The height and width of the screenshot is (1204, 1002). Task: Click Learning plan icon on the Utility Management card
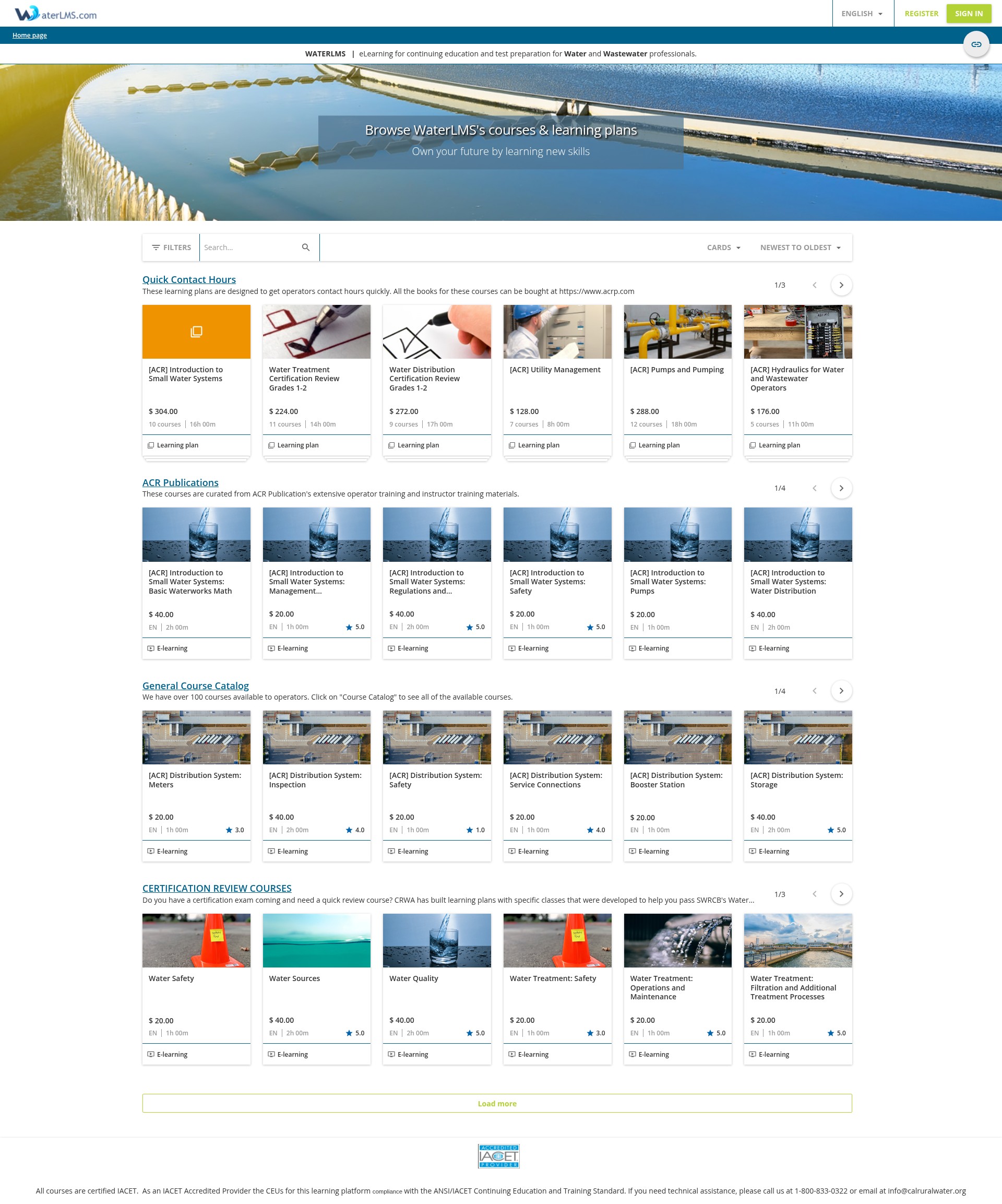tap(512, 445)
